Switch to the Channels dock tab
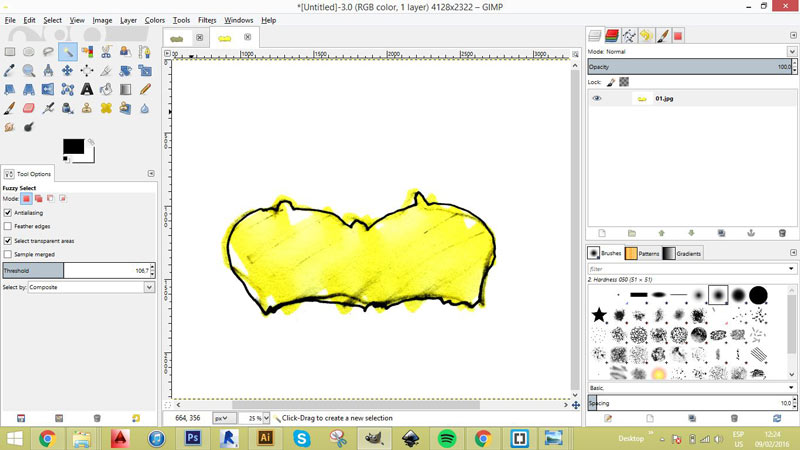This screenshot has width=800, height=450. 612,36
